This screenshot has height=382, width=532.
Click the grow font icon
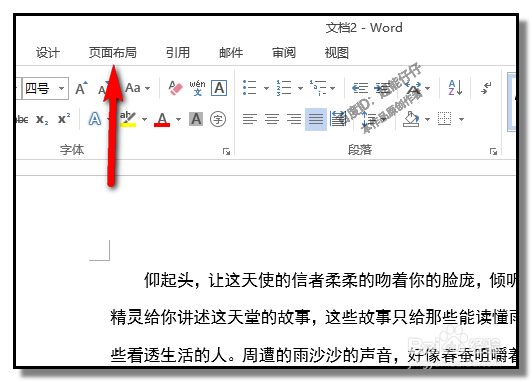(81, 88)
